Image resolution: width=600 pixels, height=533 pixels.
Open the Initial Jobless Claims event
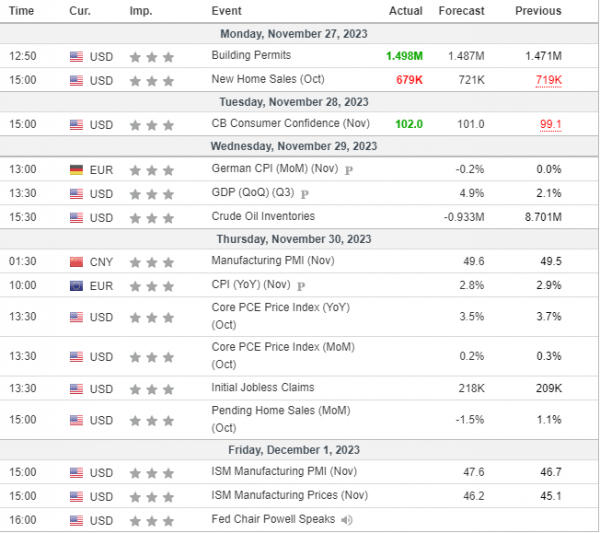tap(262, 388)
